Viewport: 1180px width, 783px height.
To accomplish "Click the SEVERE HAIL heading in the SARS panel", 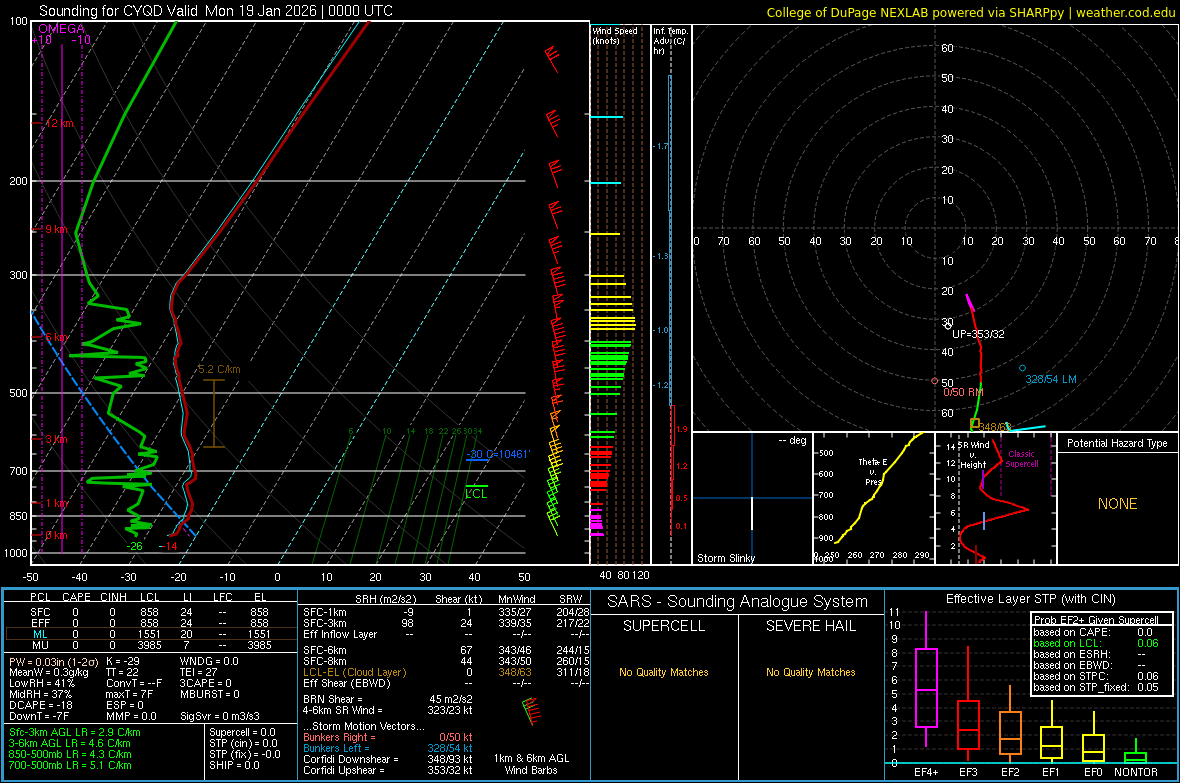I will (811, 626).
